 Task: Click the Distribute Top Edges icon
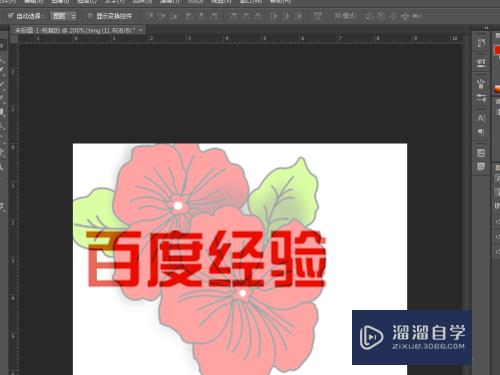[x=234, y=16]
